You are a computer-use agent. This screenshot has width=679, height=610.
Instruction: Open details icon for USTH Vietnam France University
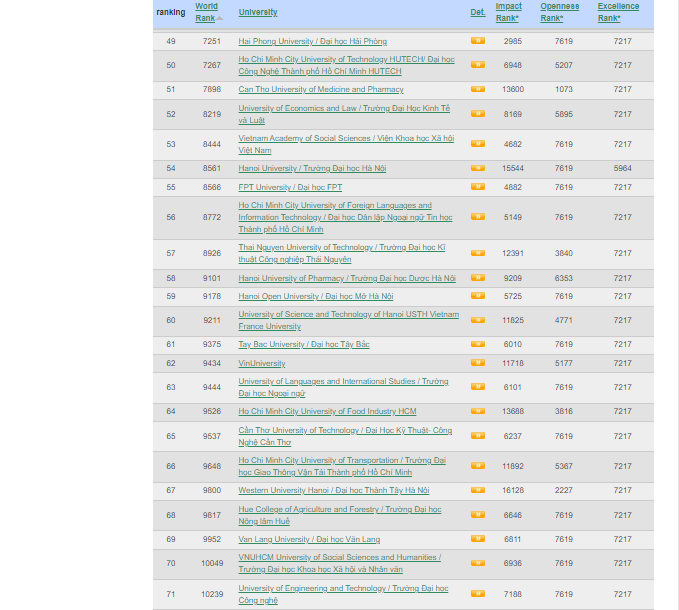pyautogui.click(x=478, y=320)
